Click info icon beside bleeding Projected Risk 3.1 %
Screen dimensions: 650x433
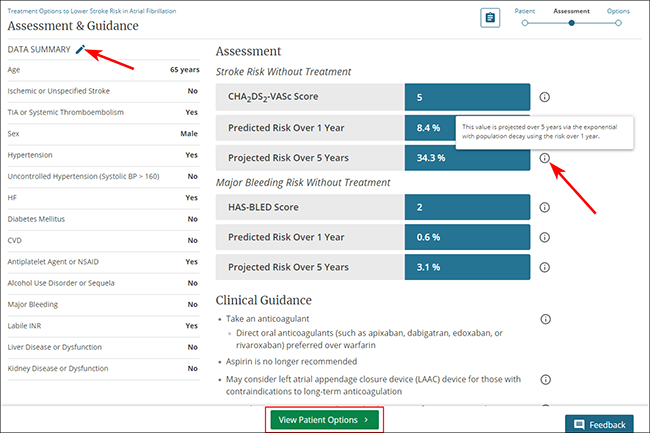pos(544,267)
